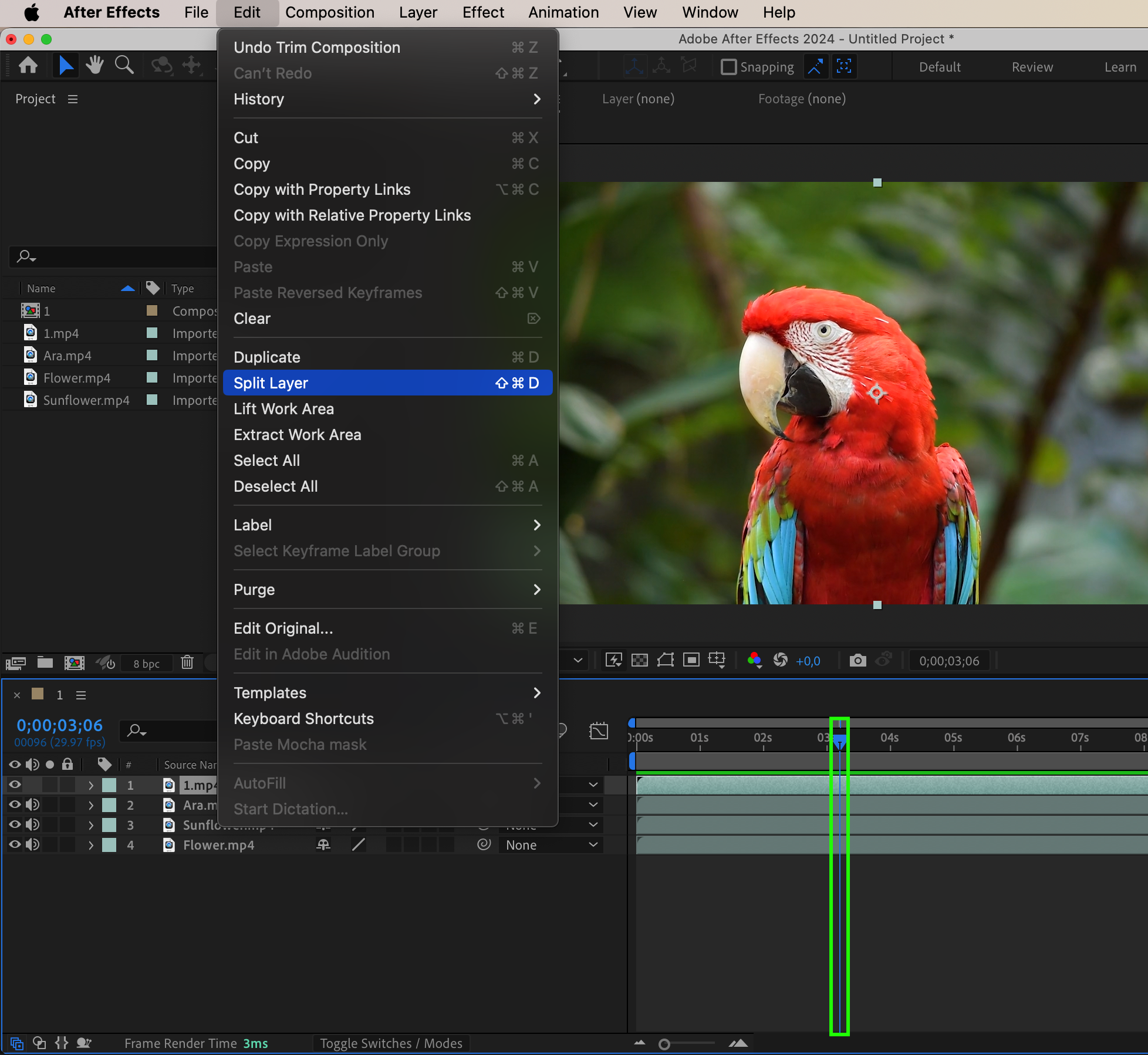
Task: Enable the Snapping checkbox
Action: 728,67
